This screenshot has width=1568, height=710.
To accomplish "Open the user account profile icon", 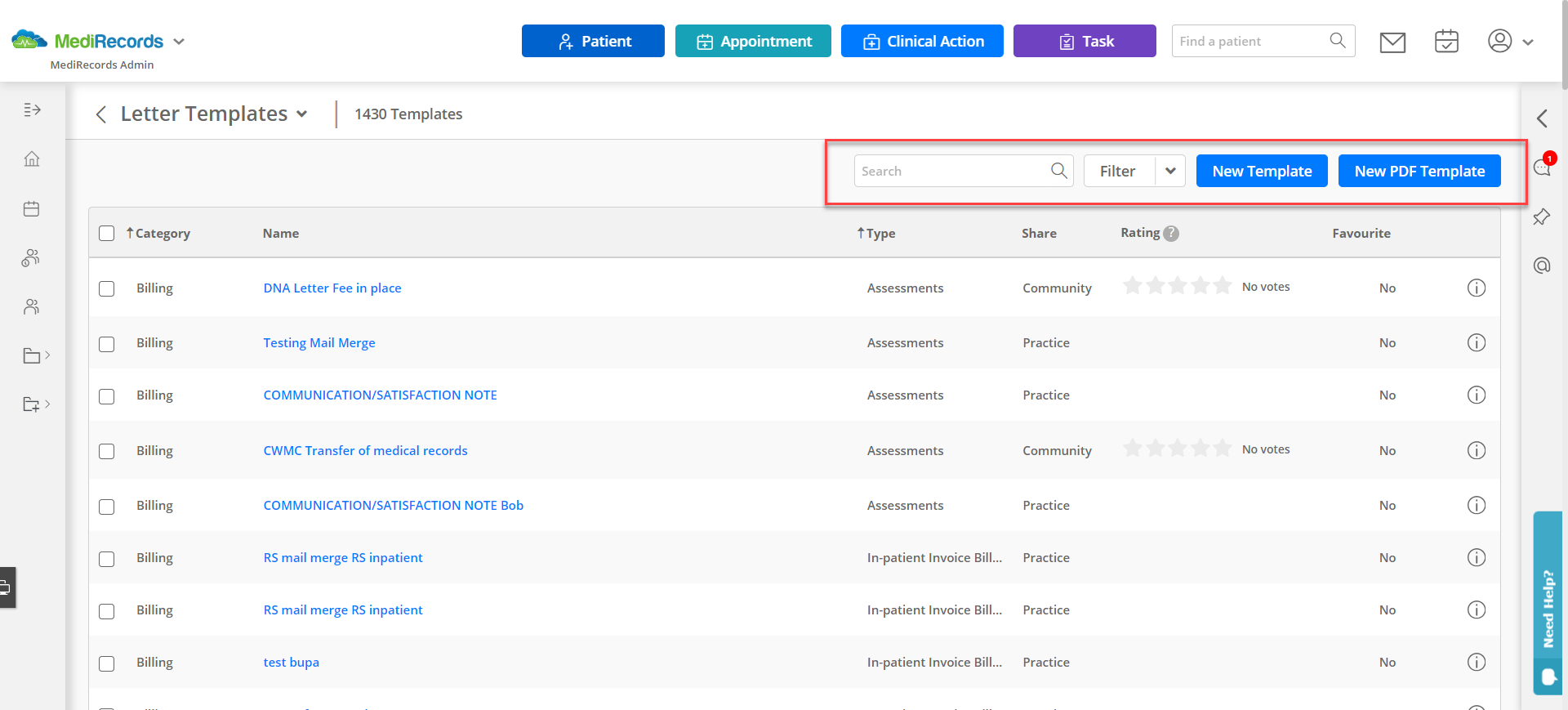I will click(x=1499, y=41).
